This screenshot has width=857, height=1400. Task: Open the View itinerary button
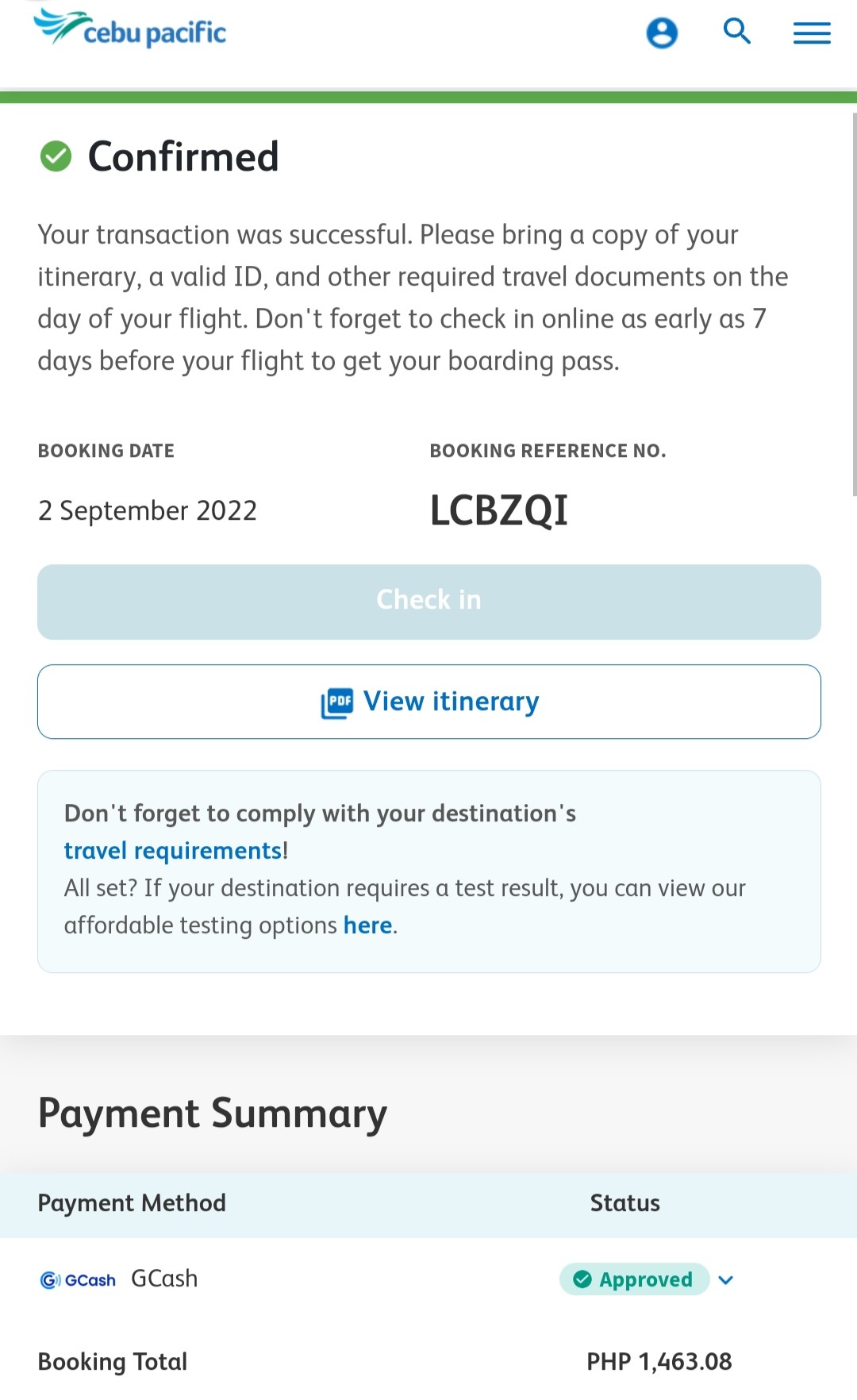tap(429, 702)
